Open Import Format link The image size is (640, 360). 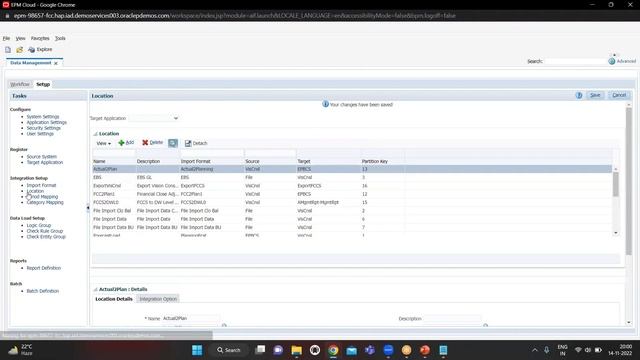point(41,185)
